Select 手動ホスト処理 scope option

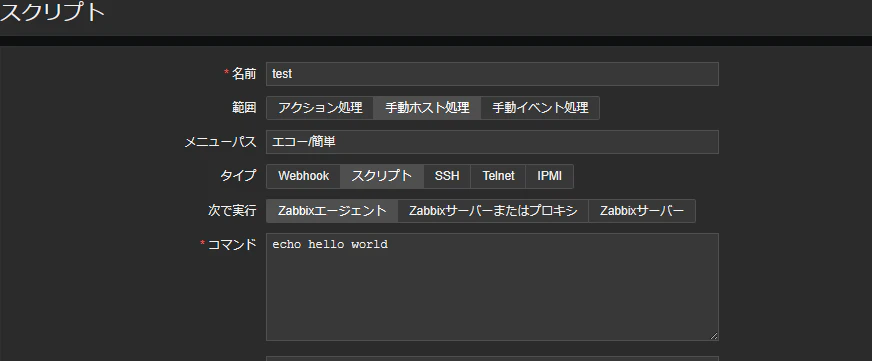point(427,108)
